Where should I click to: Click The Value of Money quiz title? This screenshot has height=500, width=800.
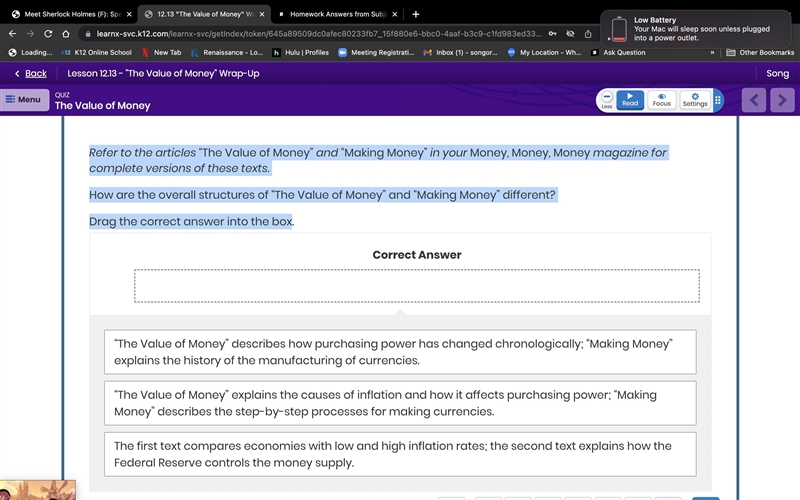103,106
